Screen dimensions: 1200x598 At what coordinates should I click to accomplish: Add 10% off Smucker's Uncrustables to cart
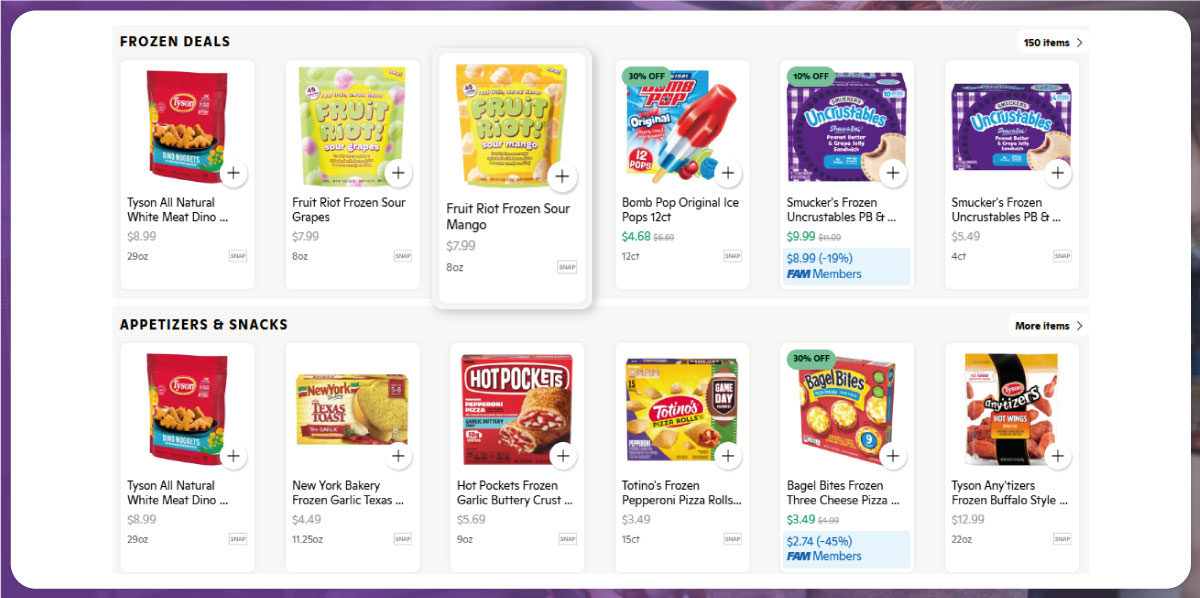pyautogui.click(x=892, y=173)
